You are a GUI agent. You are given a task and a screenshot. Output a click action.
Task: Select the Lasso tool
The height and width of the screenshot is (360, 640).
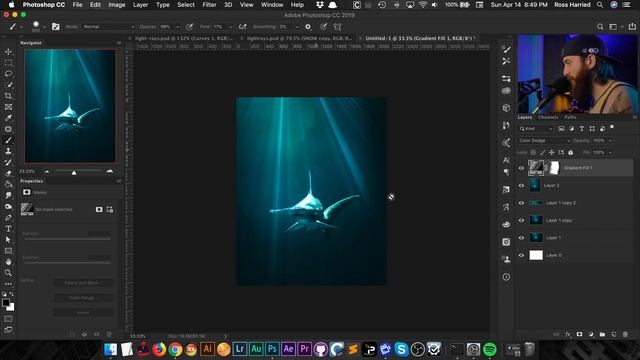pos(8,74)
